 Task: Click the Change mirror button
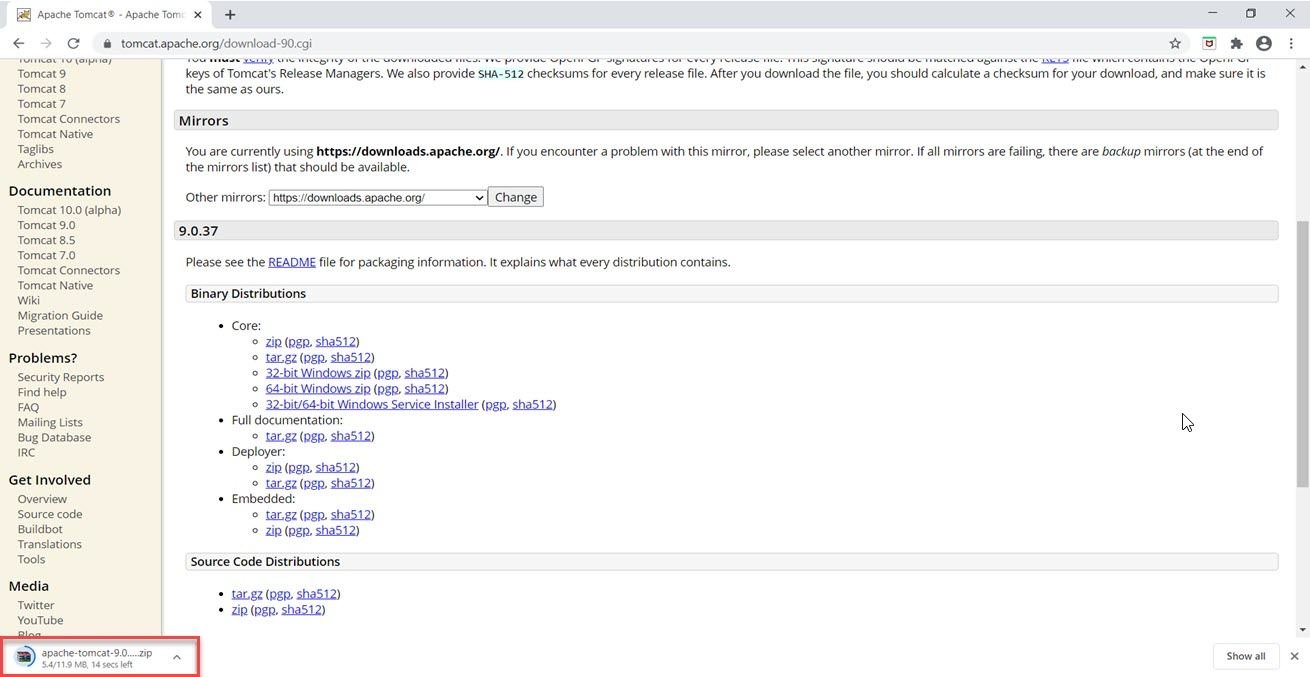point(516,197)
